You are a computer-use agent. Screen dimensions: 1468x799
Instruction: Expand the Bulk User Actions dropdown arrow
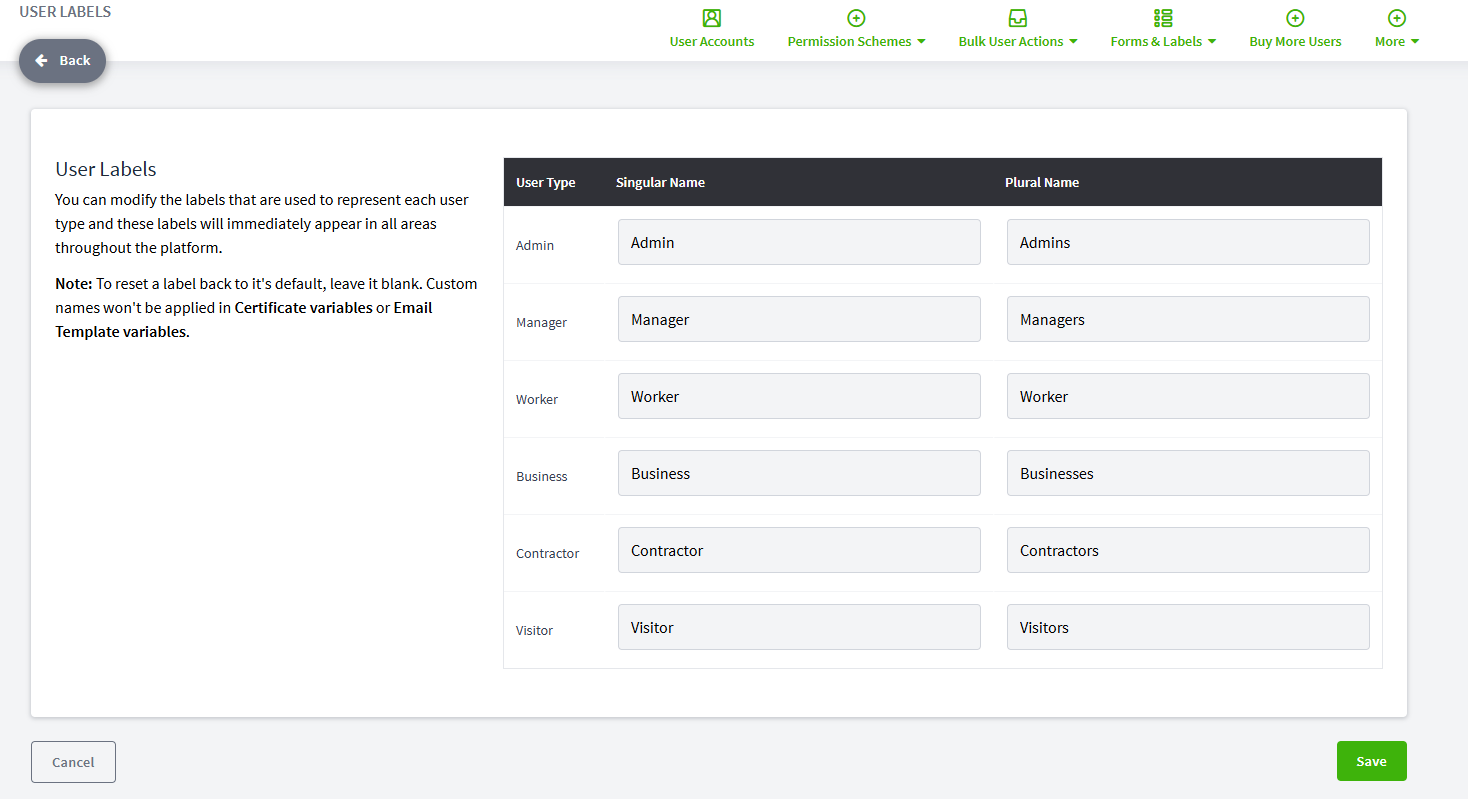pyautogui.click(x=1073, y=42)
